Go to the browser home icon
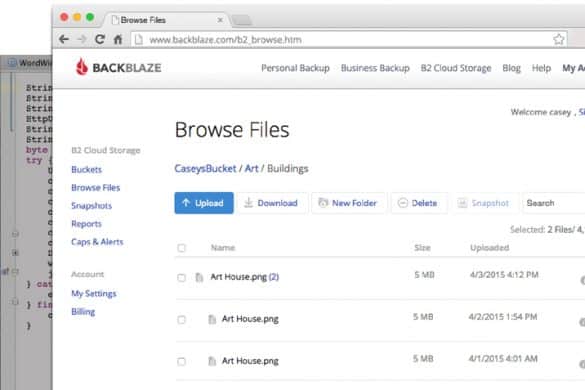 coord(118,39)
